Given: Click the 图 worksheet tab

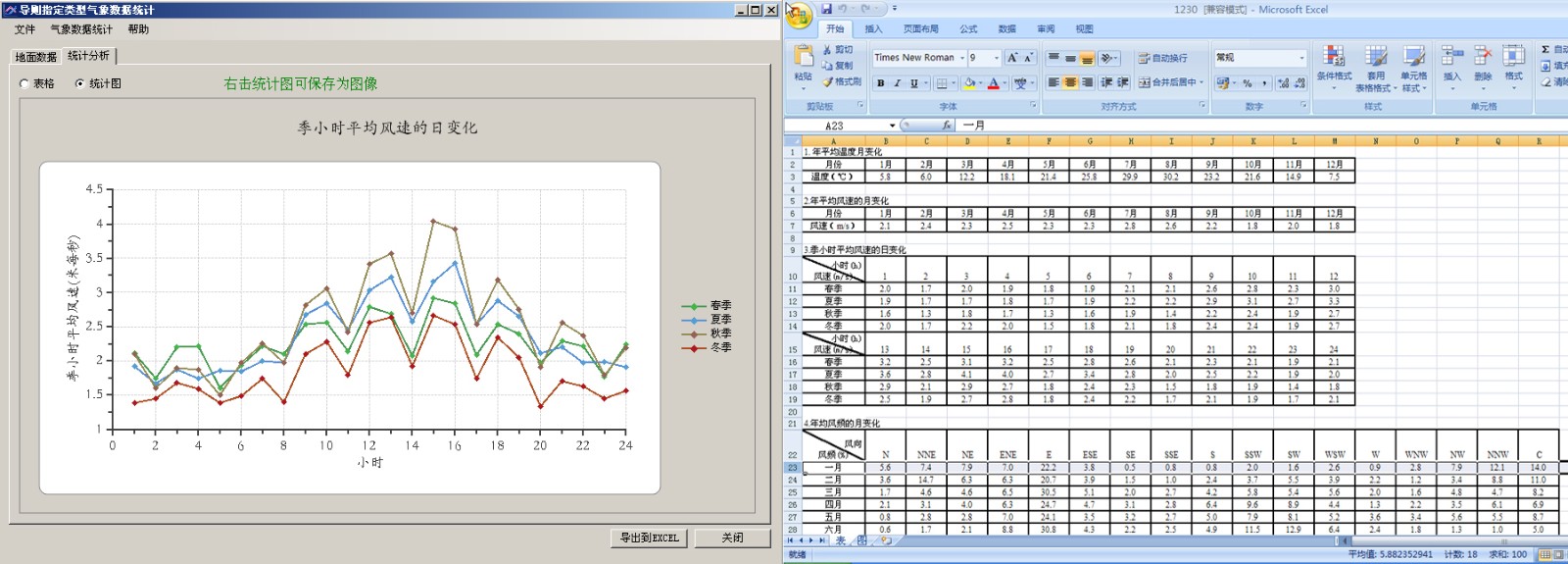Looking at the screenshot, I should coord(862,540).
